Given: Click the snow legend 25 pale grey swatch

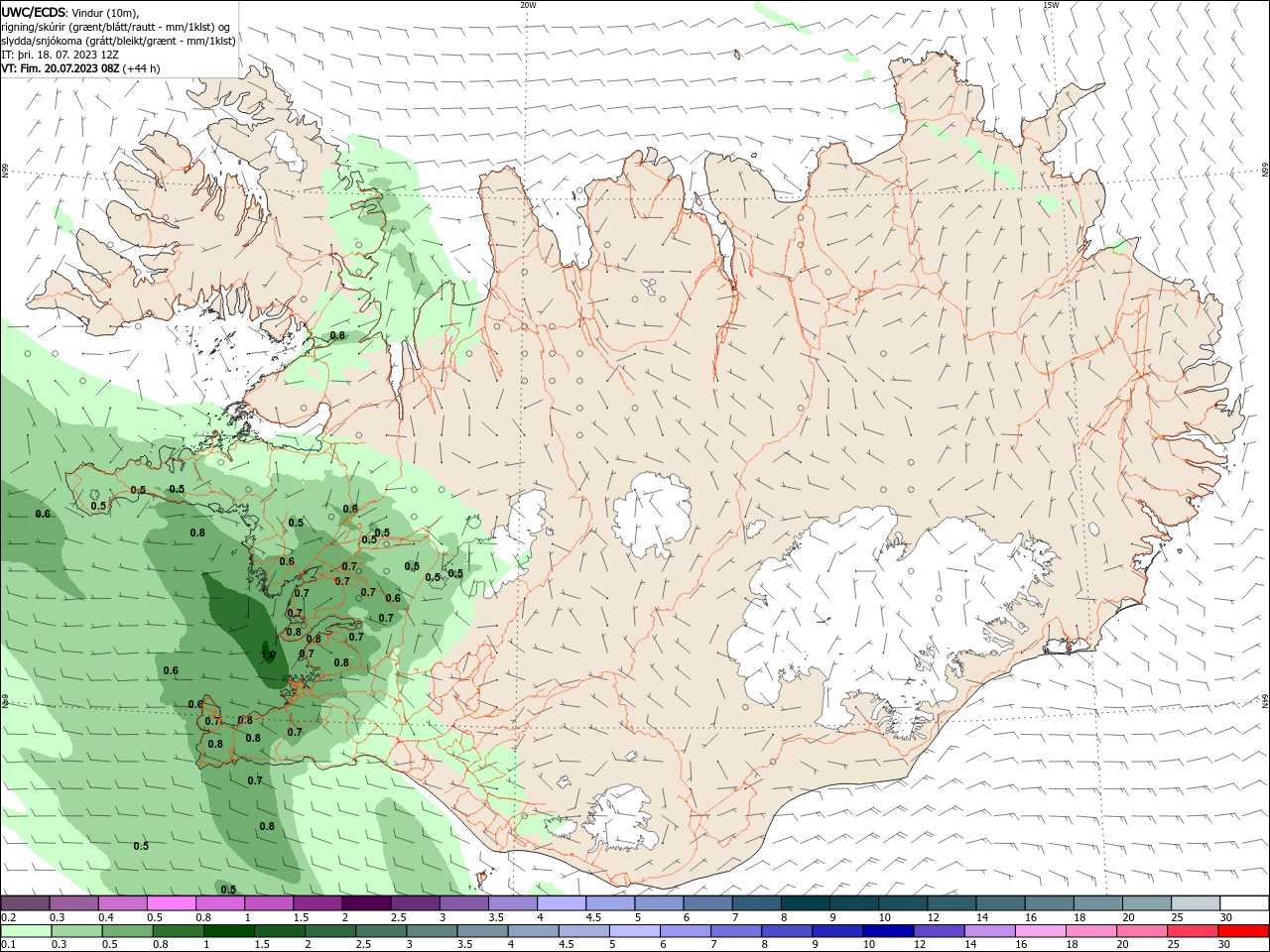Looking at the screenshot, I should point(1196,903).
